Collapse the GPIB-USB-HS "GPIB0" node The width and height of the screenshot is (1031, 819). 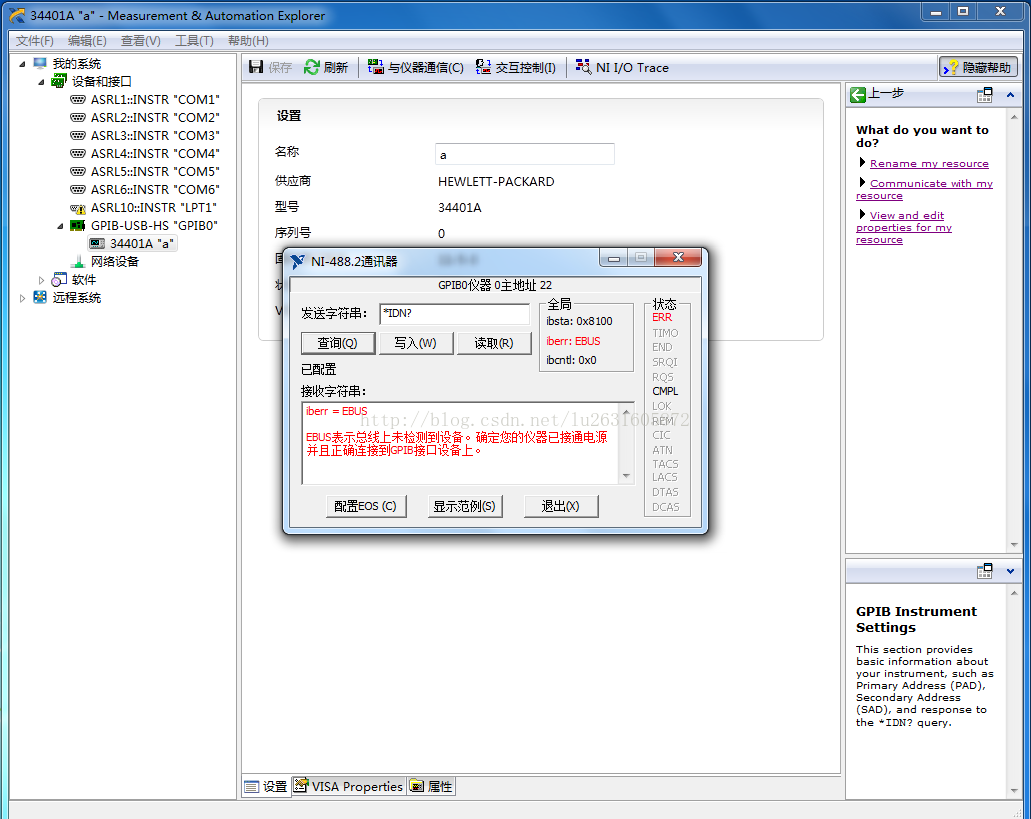pos(60,226)
